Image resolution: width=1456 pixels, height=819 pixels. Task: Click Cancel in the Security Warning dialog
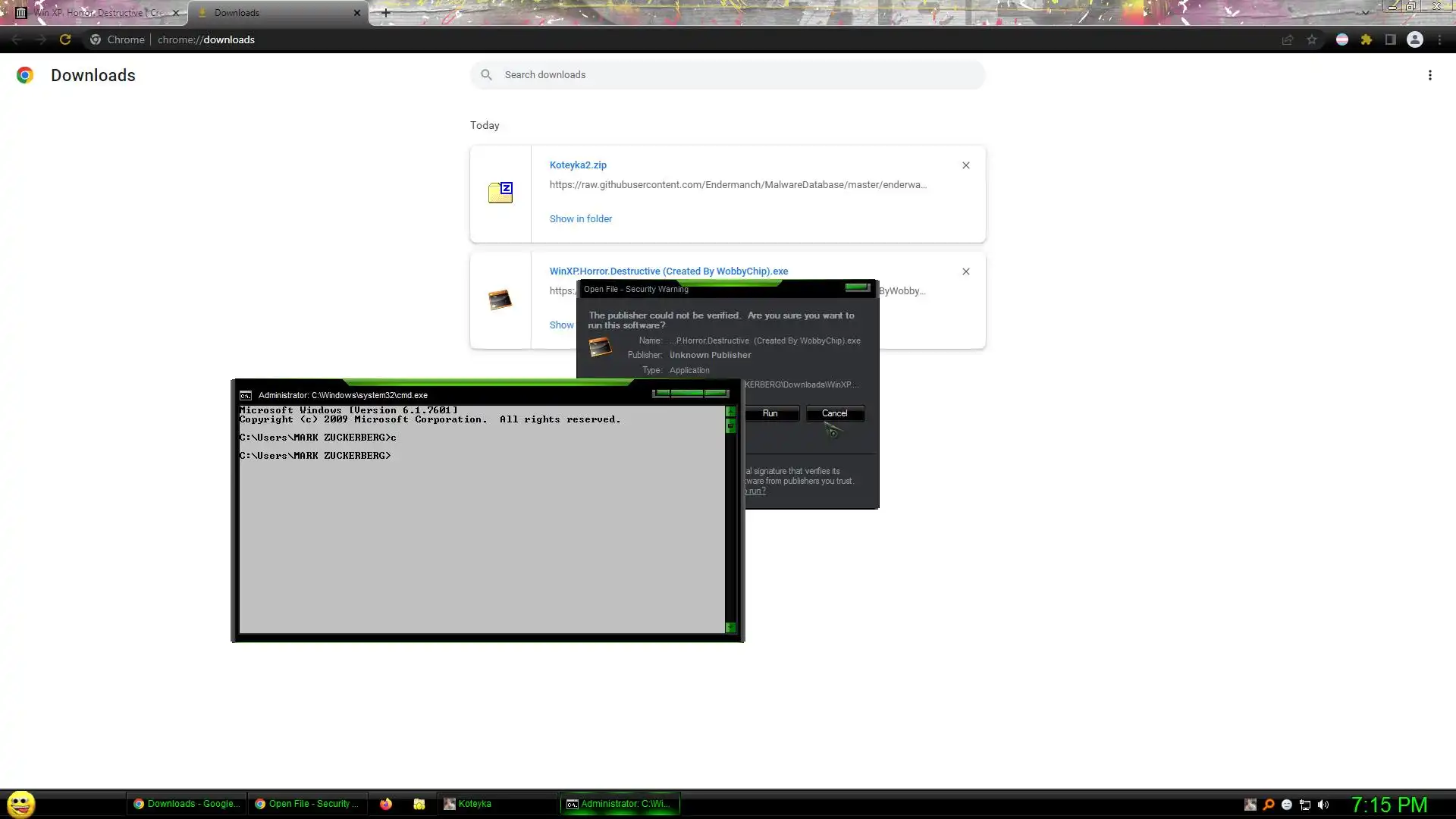[834, 413]
